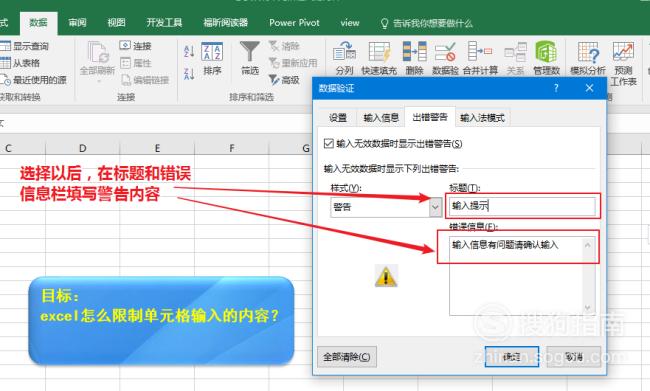Select column E header
Screen dimensions: 650x391
point(157,148)
